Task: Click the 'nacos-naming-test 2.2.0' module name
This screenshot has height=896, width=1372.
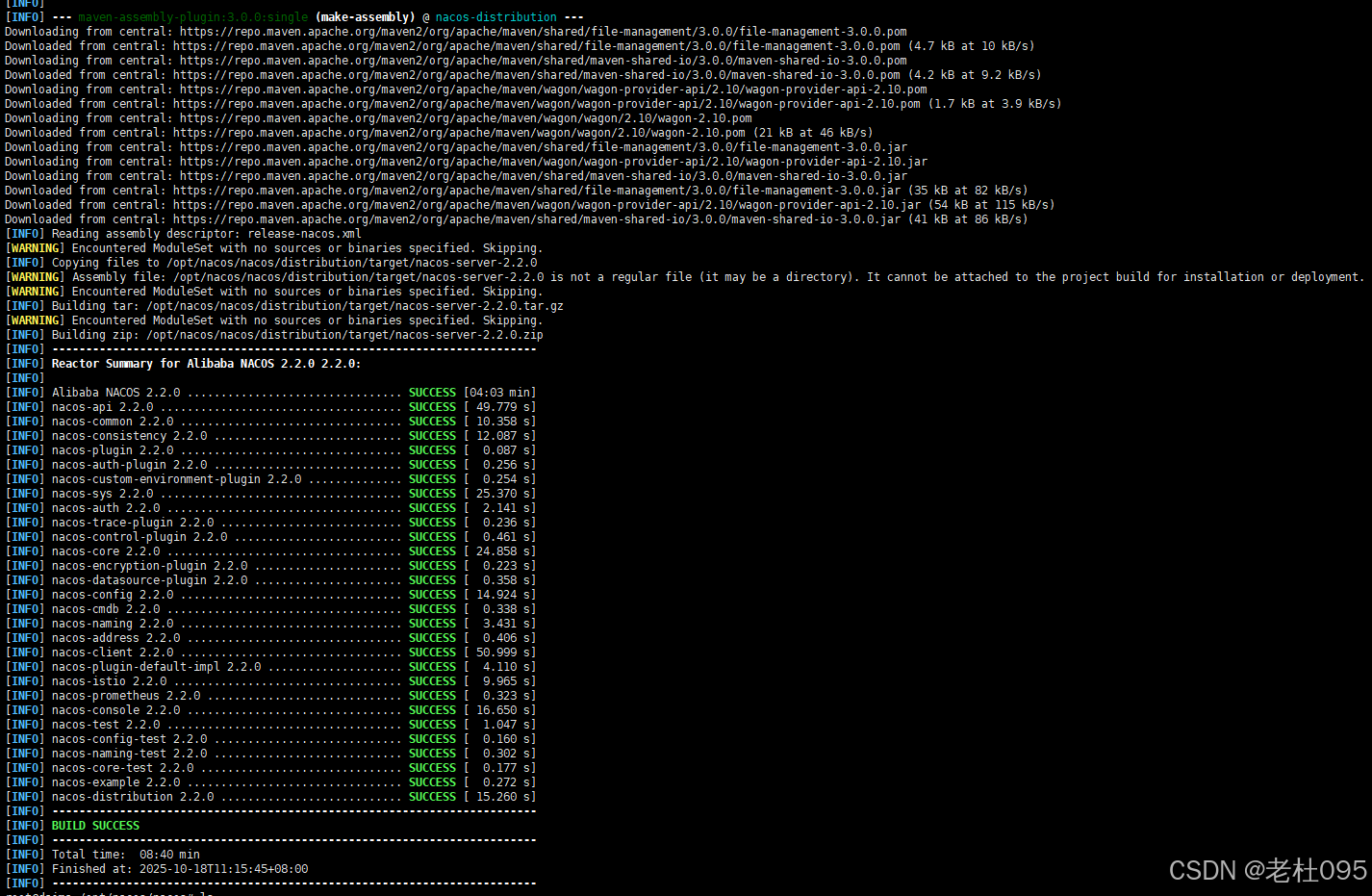Action: 129,754
